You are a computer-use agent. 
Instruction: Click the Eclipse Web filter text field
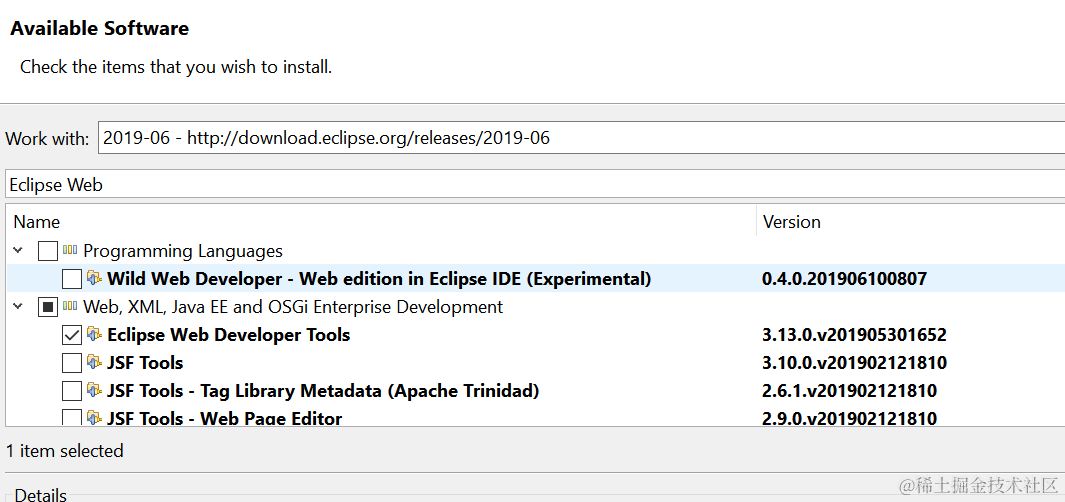tap(535, 184)
